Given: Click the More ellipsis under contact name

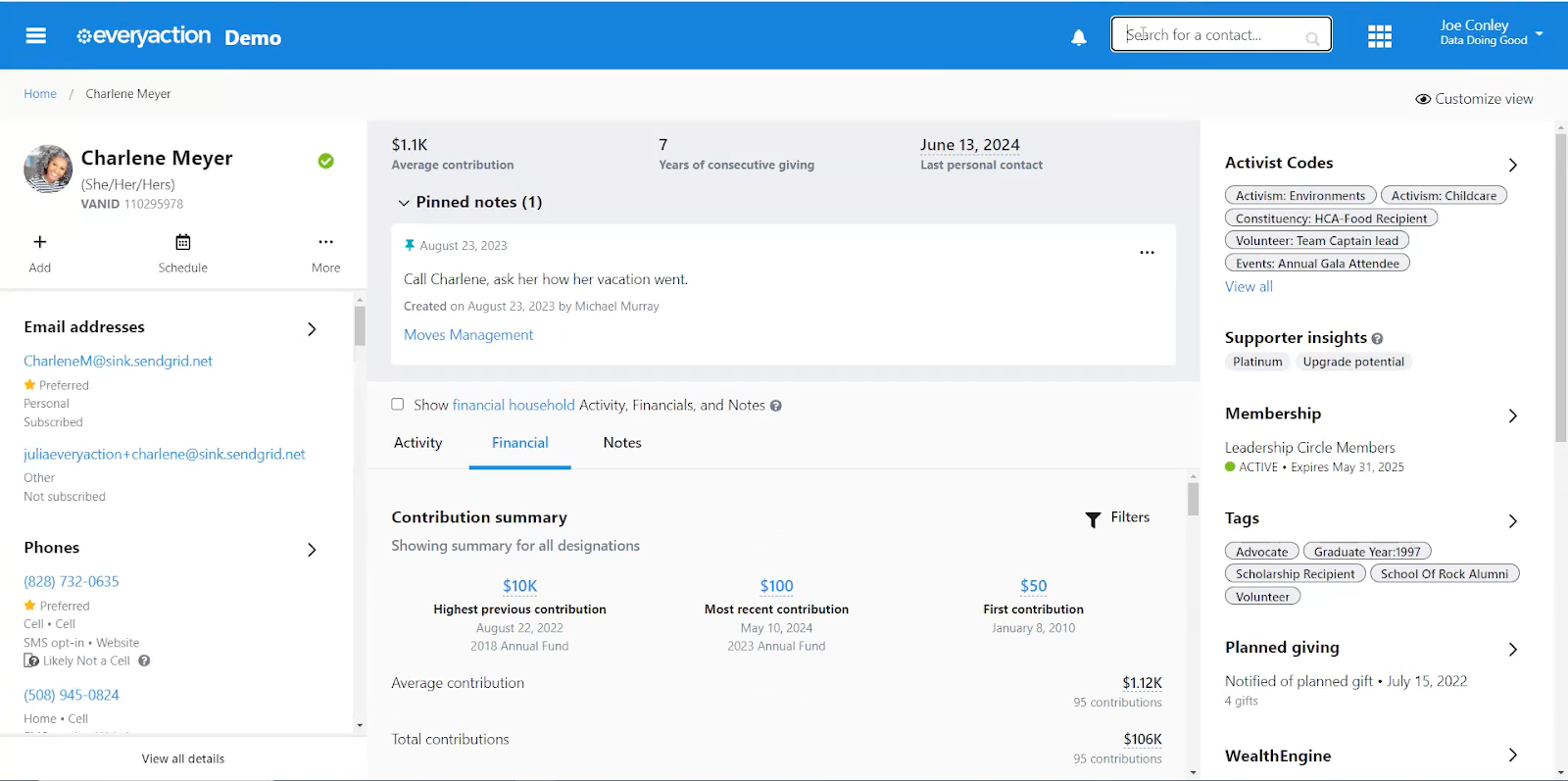Looking at the screenshot, I should click(x=325, y=242).
